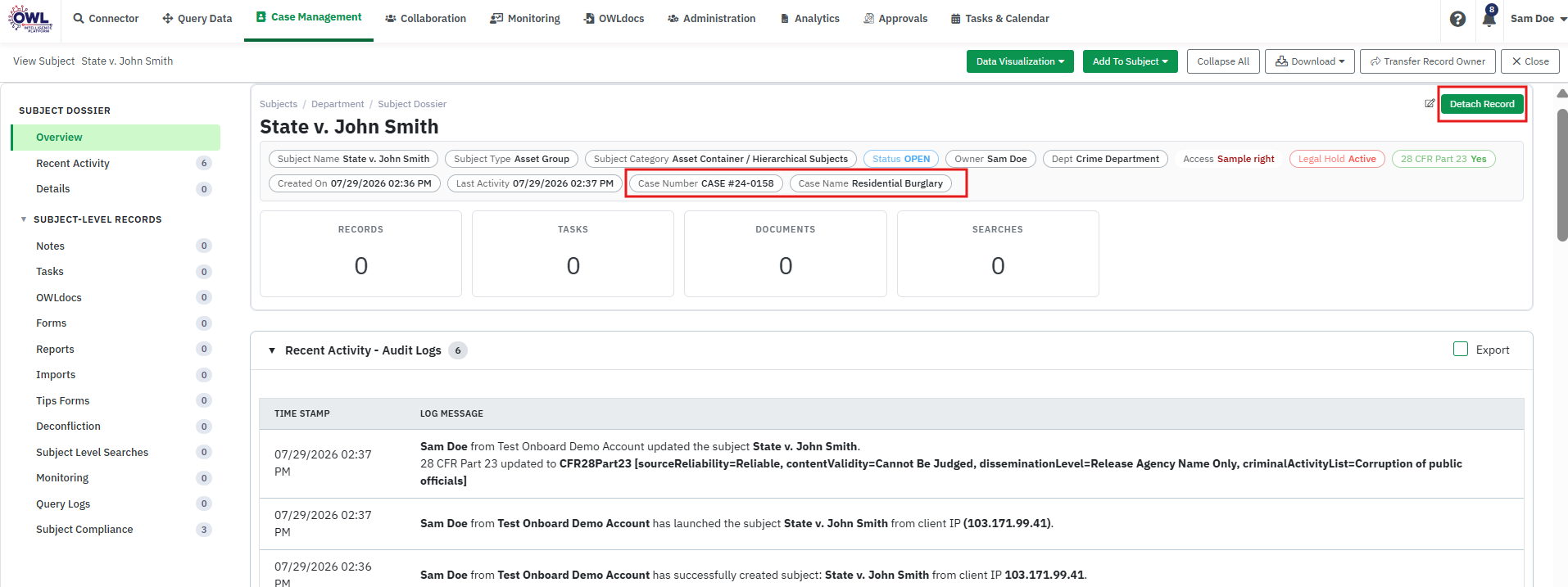Image resolution: width=1568 pixels, height=587 pixels.
Task: Close the subject view
Action: [1529, 61]
